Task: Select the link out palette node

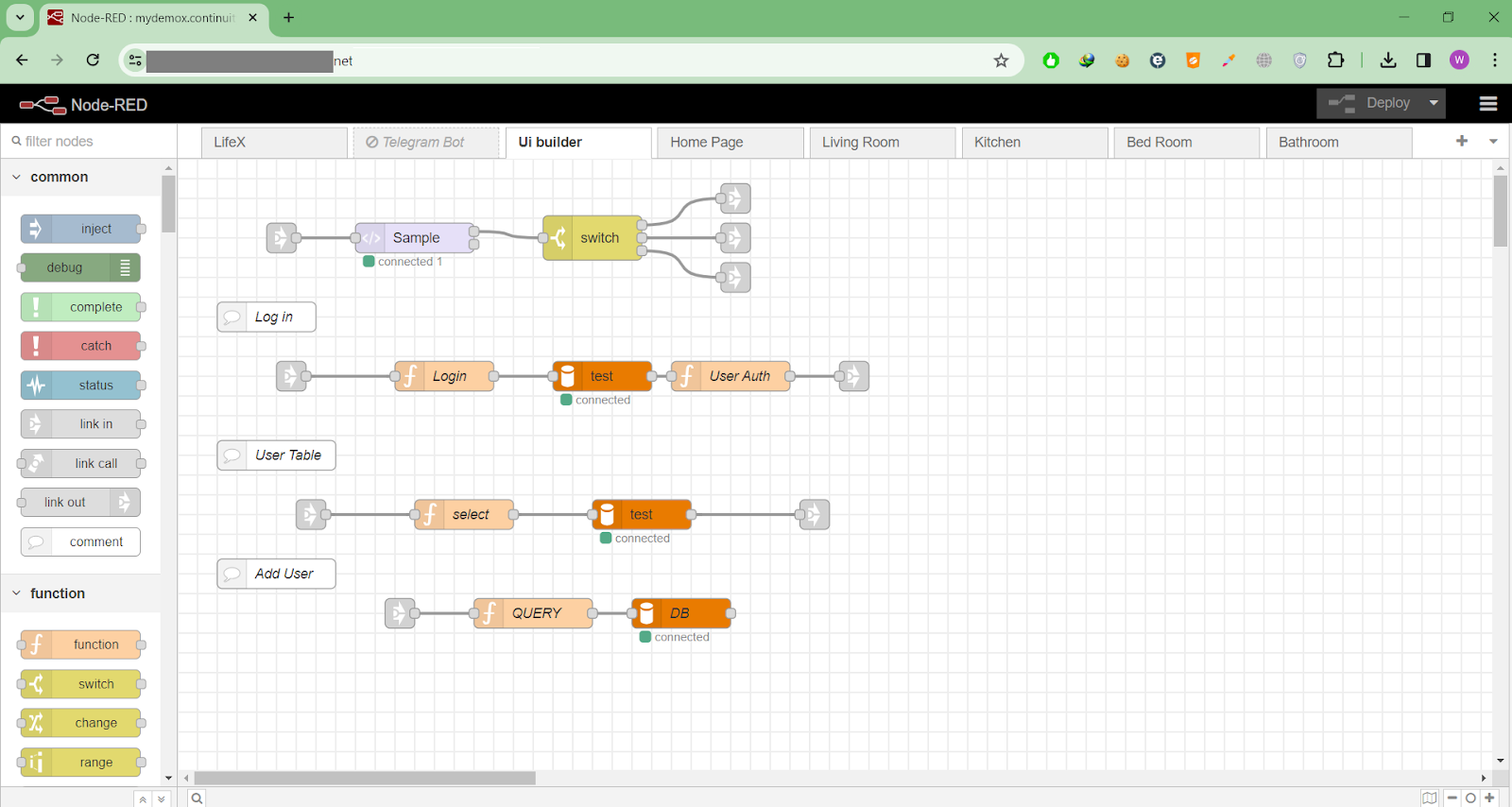Action: click(80, 503)
